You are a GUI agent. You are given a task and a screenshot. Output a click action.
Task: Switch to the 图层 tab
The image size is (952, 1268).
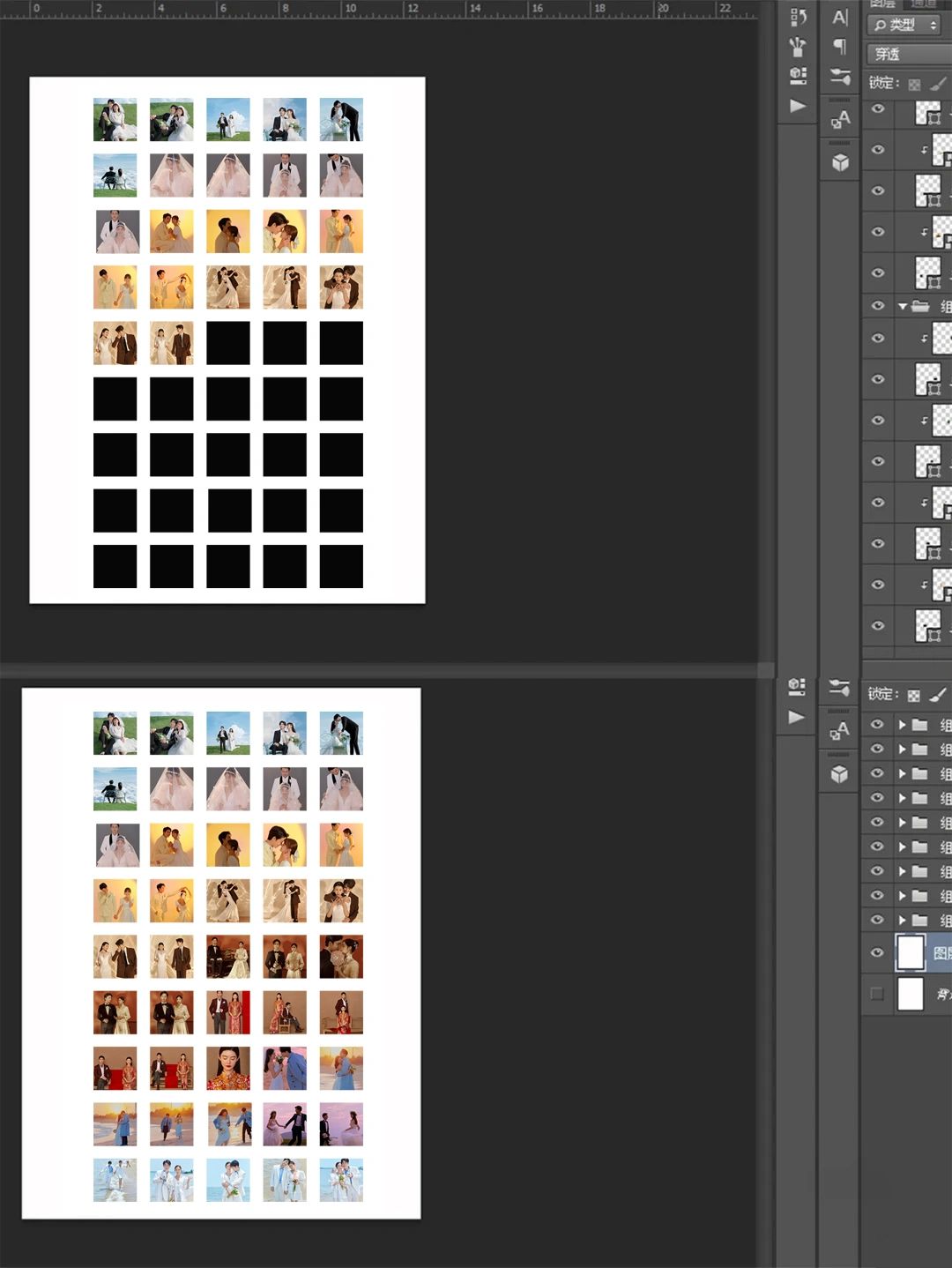[882, 4]
